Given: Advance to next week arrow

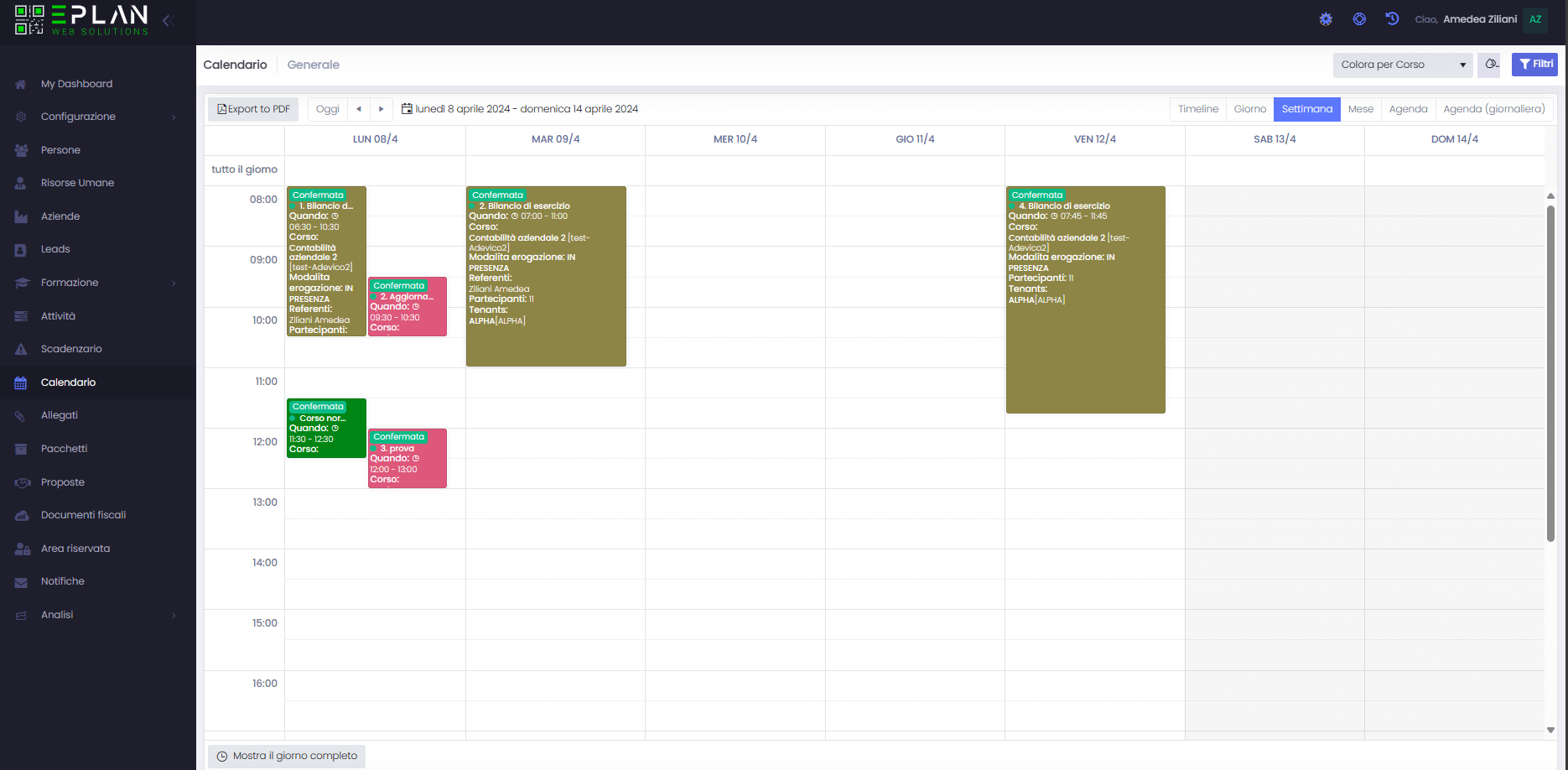Looking at the screenshot, I should [x=382, y=109].
